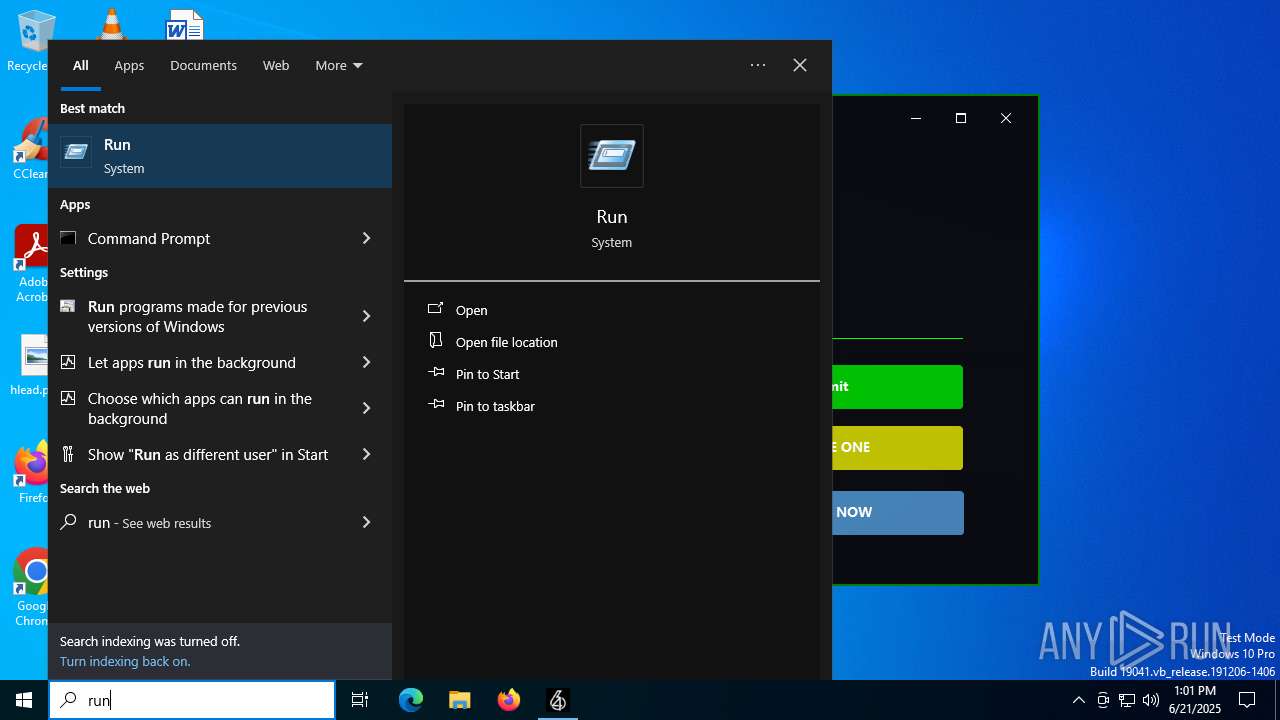1280x720 pixels.
Task: Click icon beside Run programs made for previous versions
Action: (68, 306)
